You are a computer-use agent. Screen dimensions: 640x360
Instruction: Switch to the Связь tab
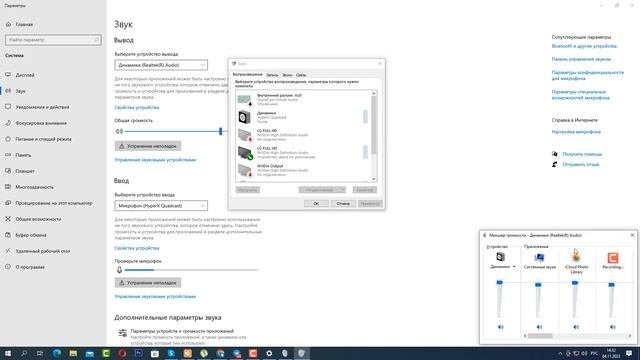click(301, 75)
